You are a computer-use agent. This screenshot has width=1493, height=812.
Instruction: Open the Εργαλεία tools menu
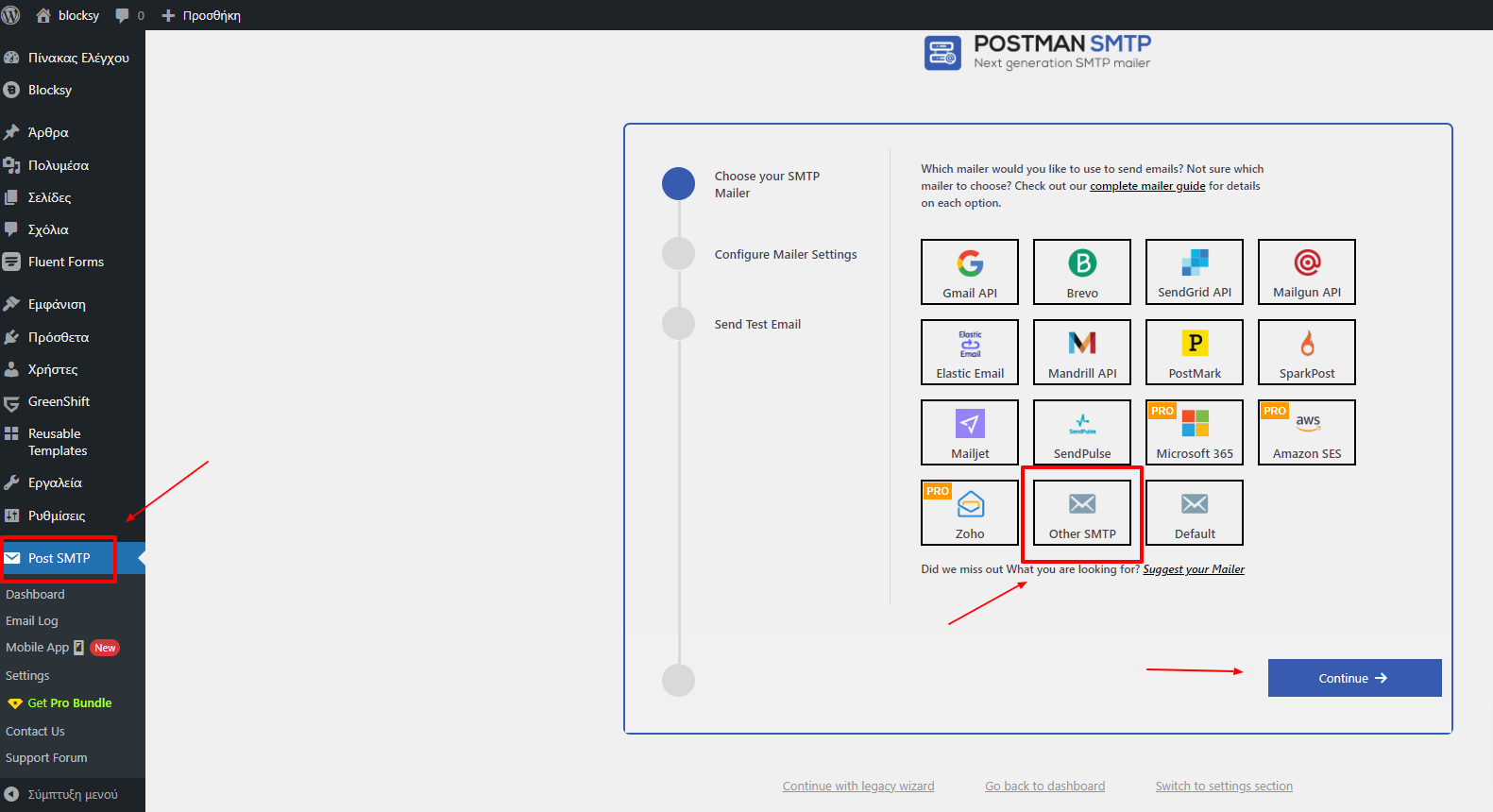73,482
